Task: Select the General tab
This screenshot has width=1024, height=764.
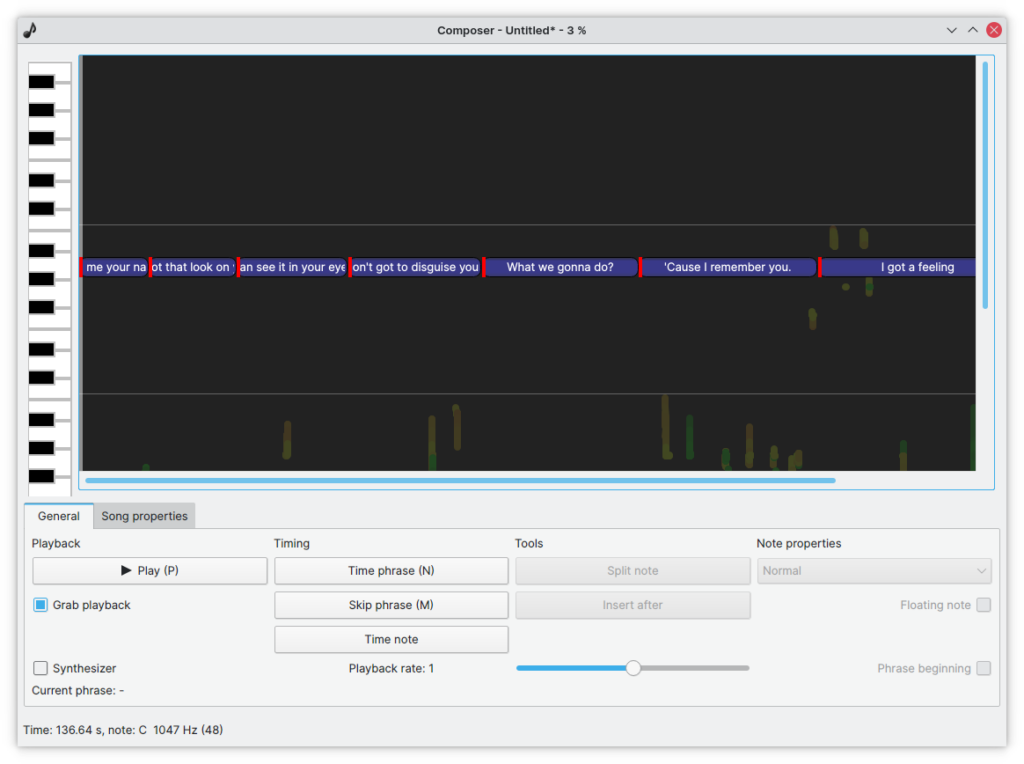Action: pyautogui.click(x=59, y=516)
